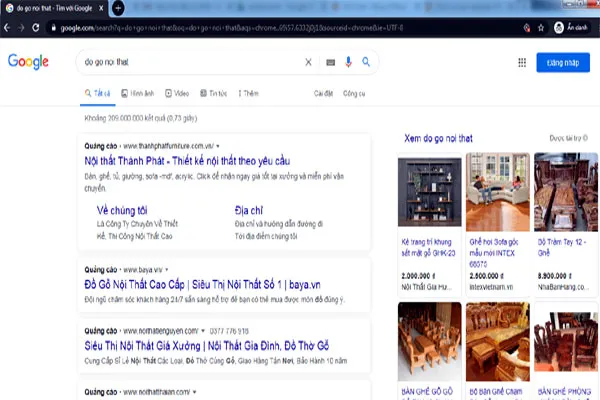Open Đồ Gỗ Nội Thất Cao Cấp baya.vn link
The height and width of the screenshot is (400, 600).
point(202,284)
